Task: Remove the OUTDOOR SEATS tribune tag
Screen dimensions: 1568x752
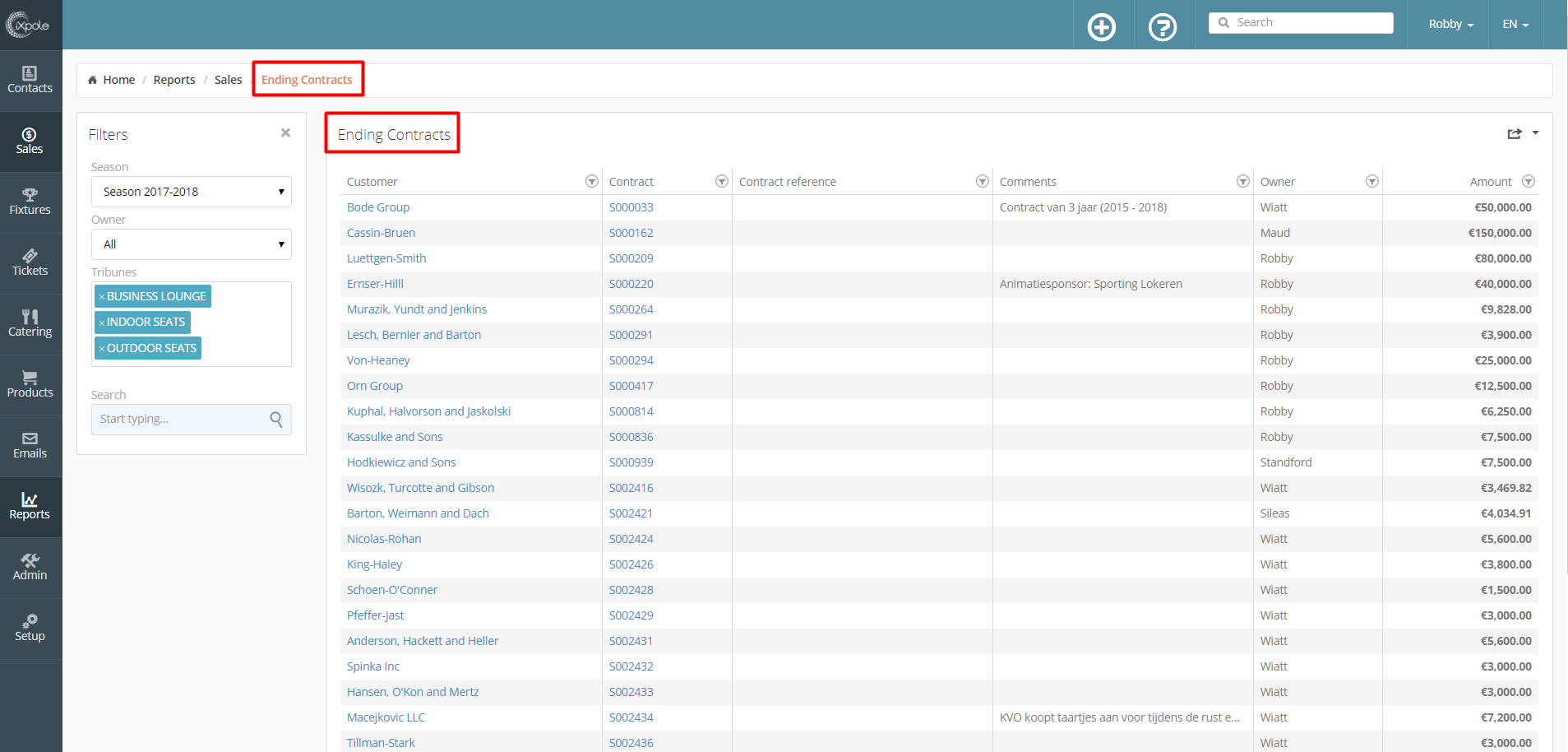Action: coord(102,349)
